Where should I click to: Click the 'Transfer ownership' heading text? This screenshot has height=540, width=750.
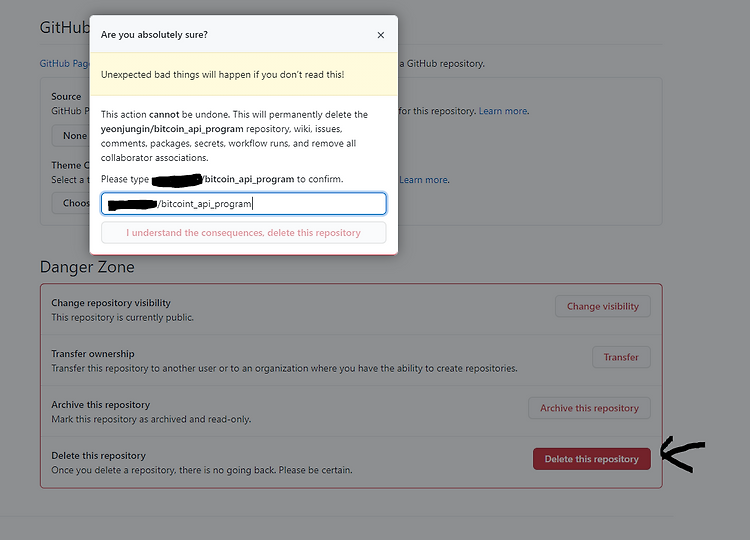[x=93, y=354]
